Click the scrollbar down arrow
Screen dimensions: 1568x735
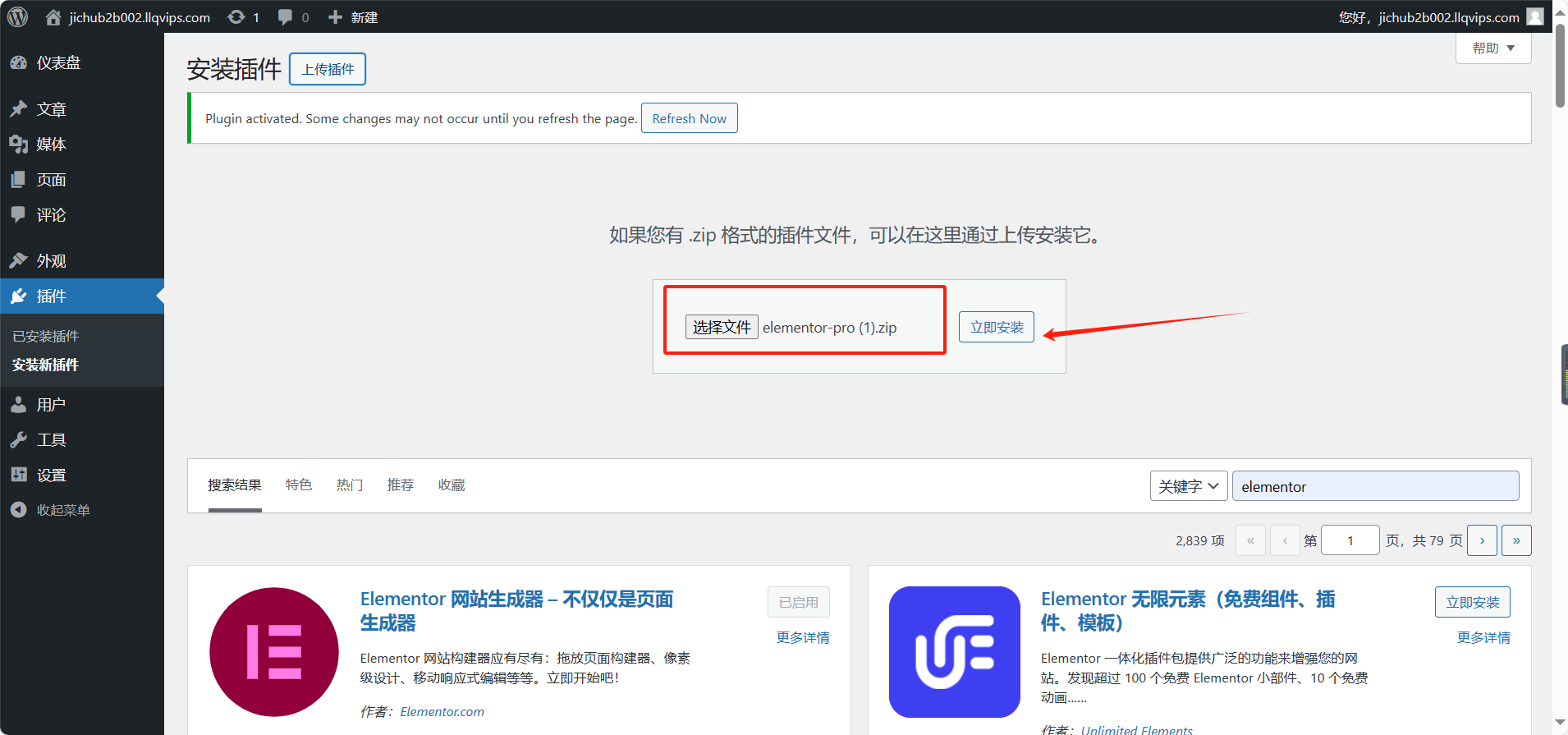[x=1560, y=723]
